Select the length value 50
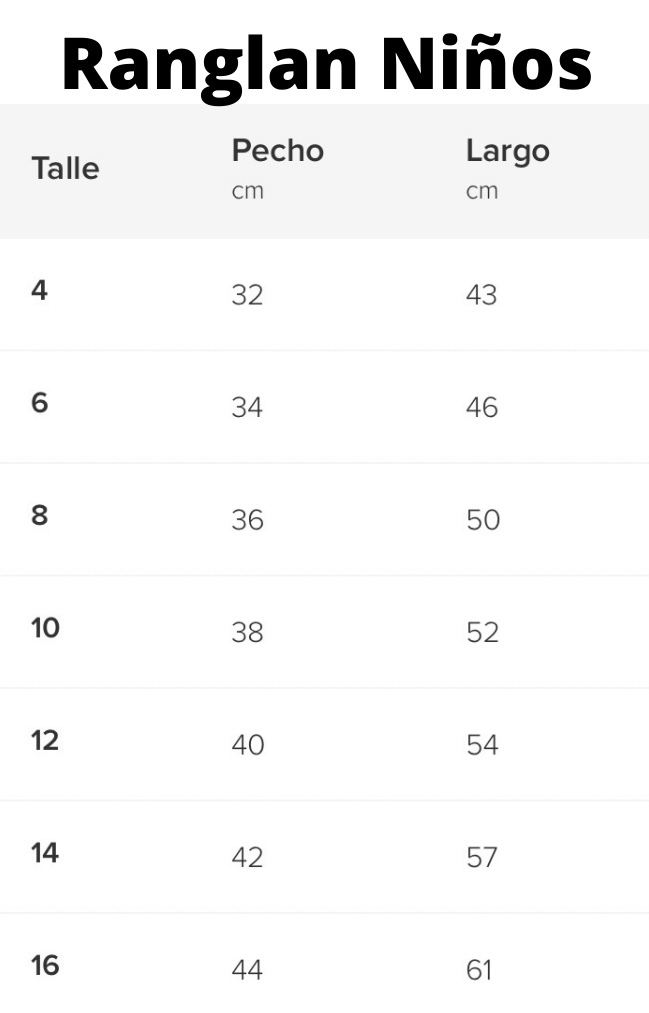 [483, 520]
